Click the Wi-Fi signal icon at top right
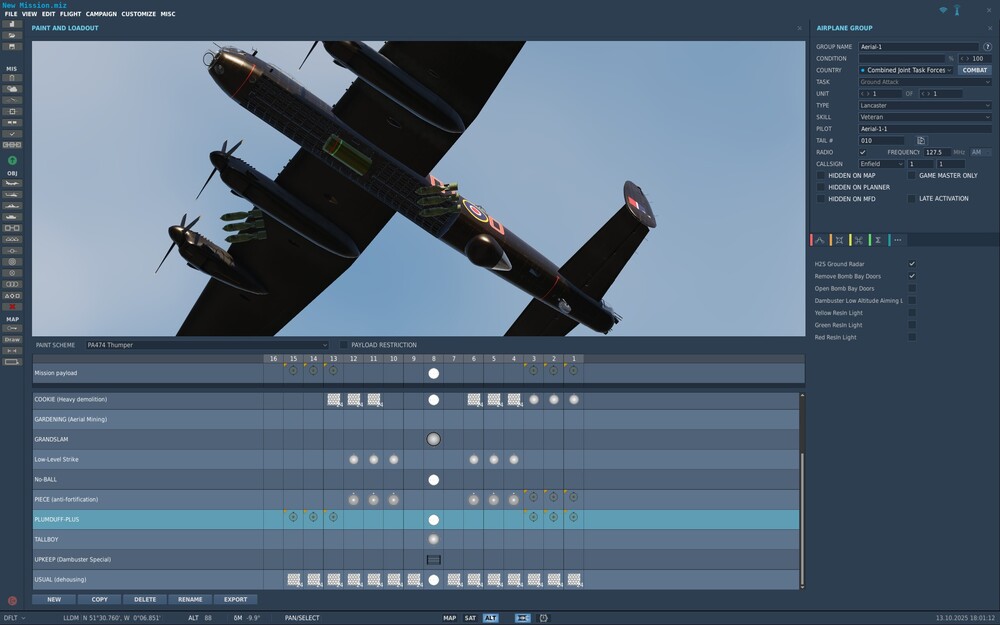 (x=943, y=10)
